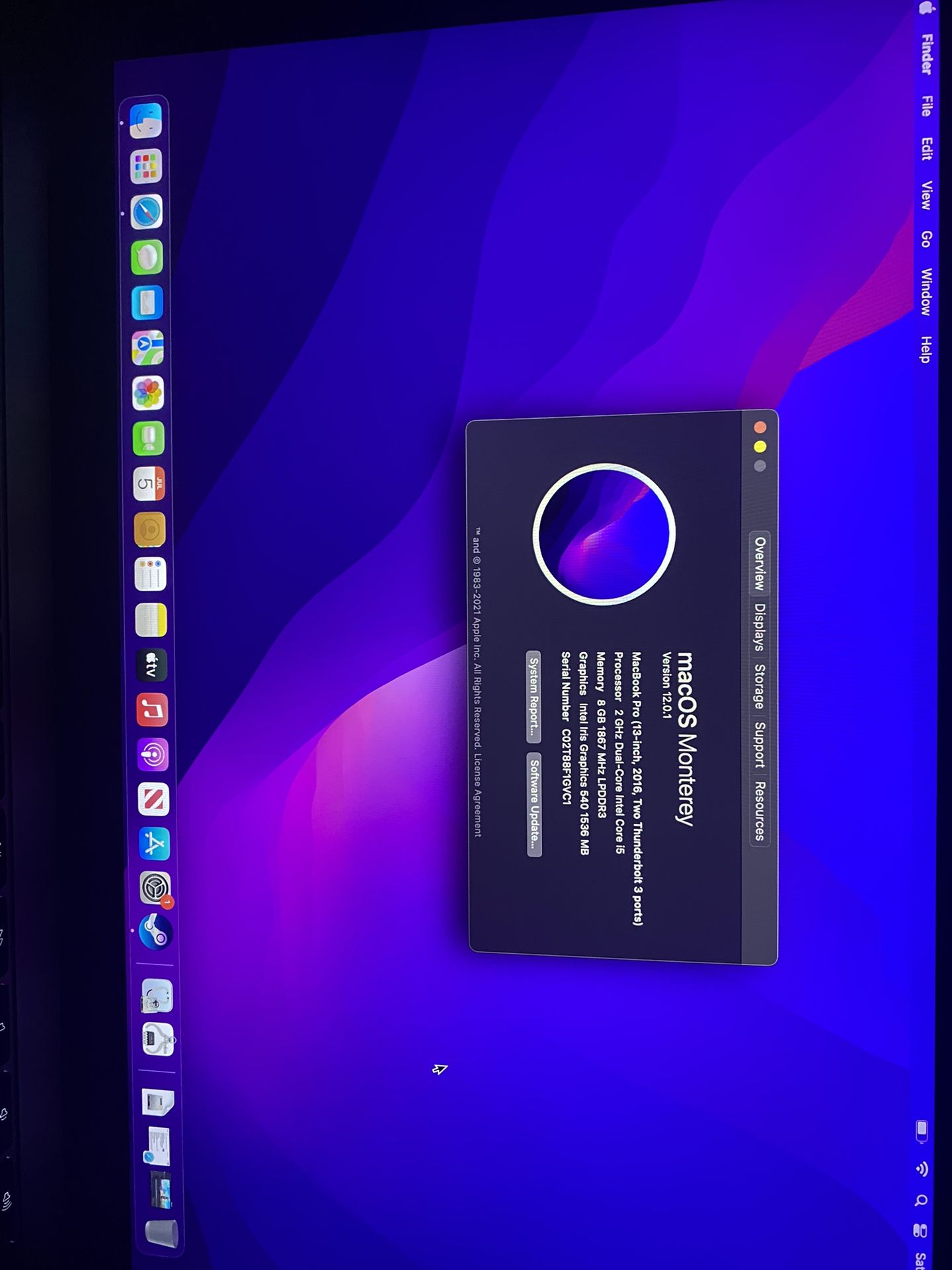This screenshot has height=1270, width=952.
Task: Launch the Apple TV app
Action: 151,665
